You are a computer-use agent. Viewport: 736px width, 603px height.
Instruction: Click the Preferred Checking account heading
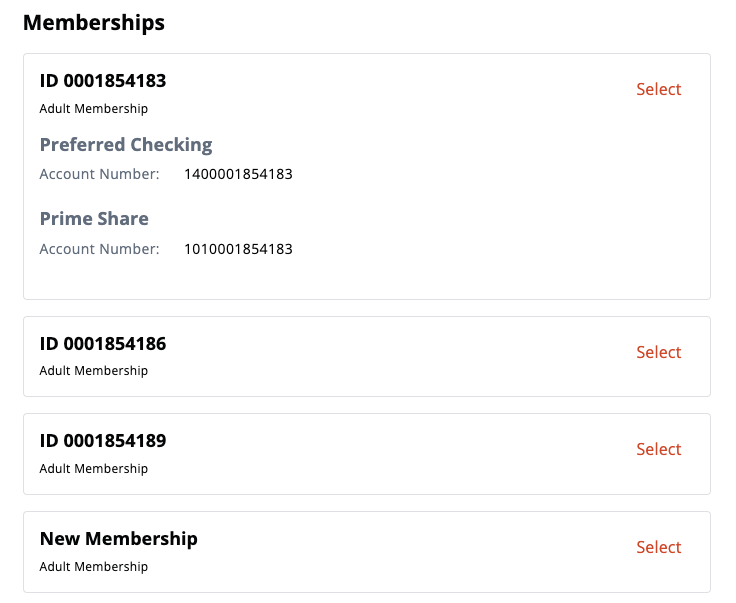[126, 145]
